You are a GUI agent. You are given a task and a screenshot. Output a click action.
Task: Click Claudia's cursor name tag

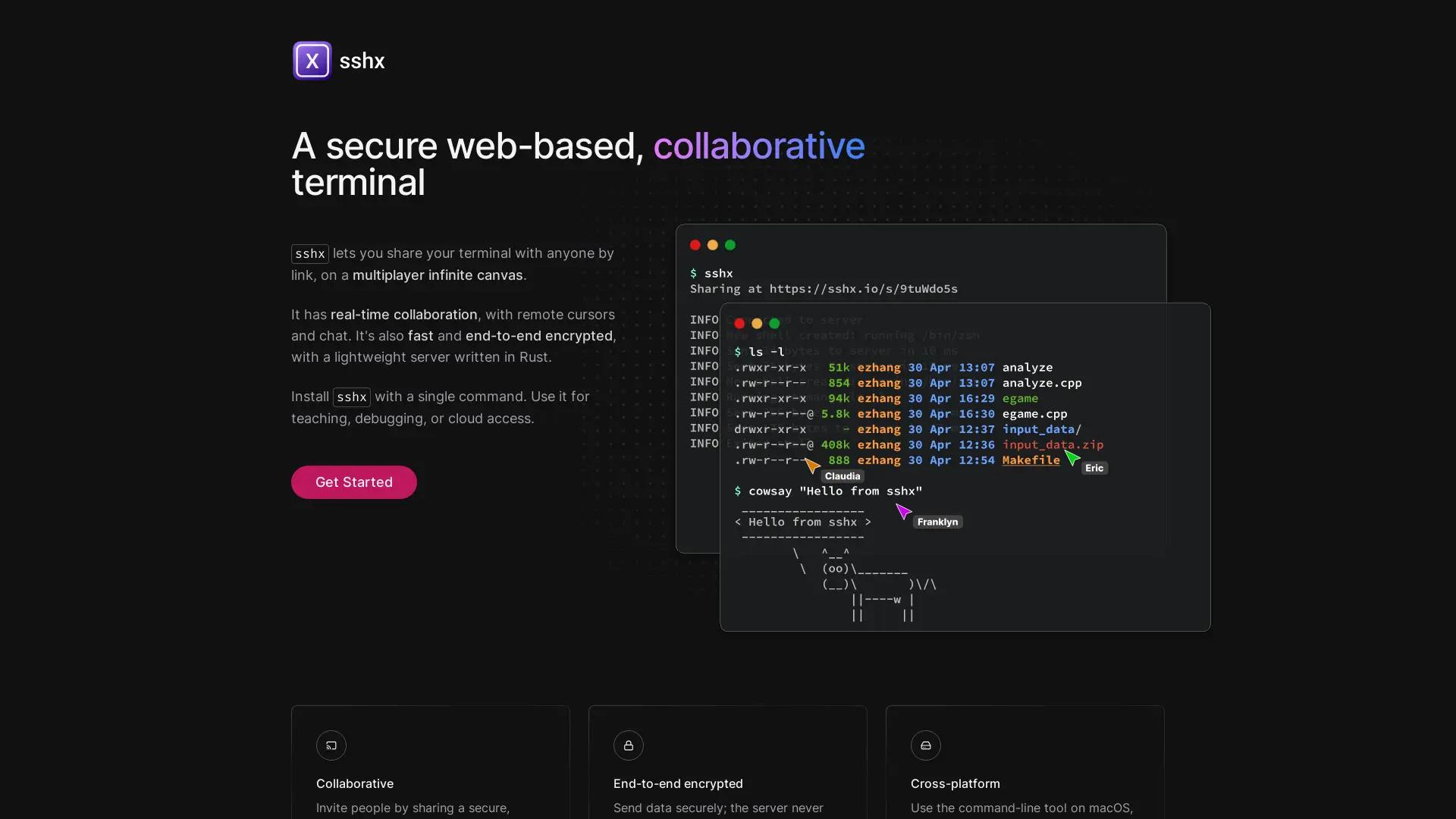click(x=842, y=475)
